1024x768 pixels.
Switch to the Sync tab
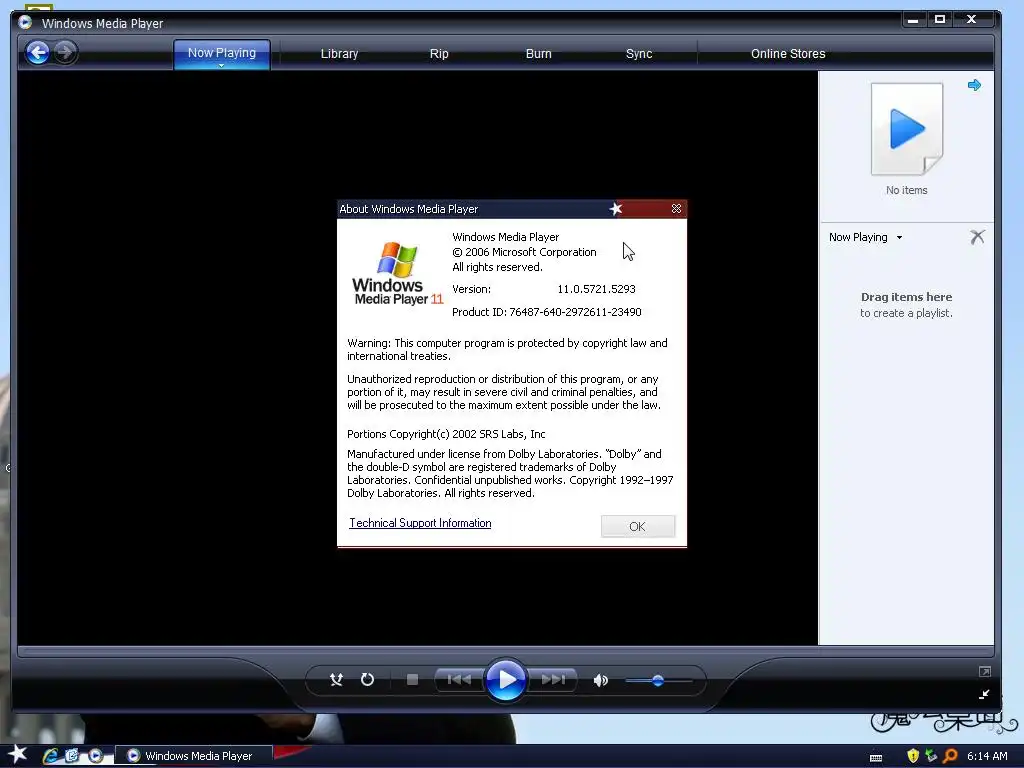(639, 54)
